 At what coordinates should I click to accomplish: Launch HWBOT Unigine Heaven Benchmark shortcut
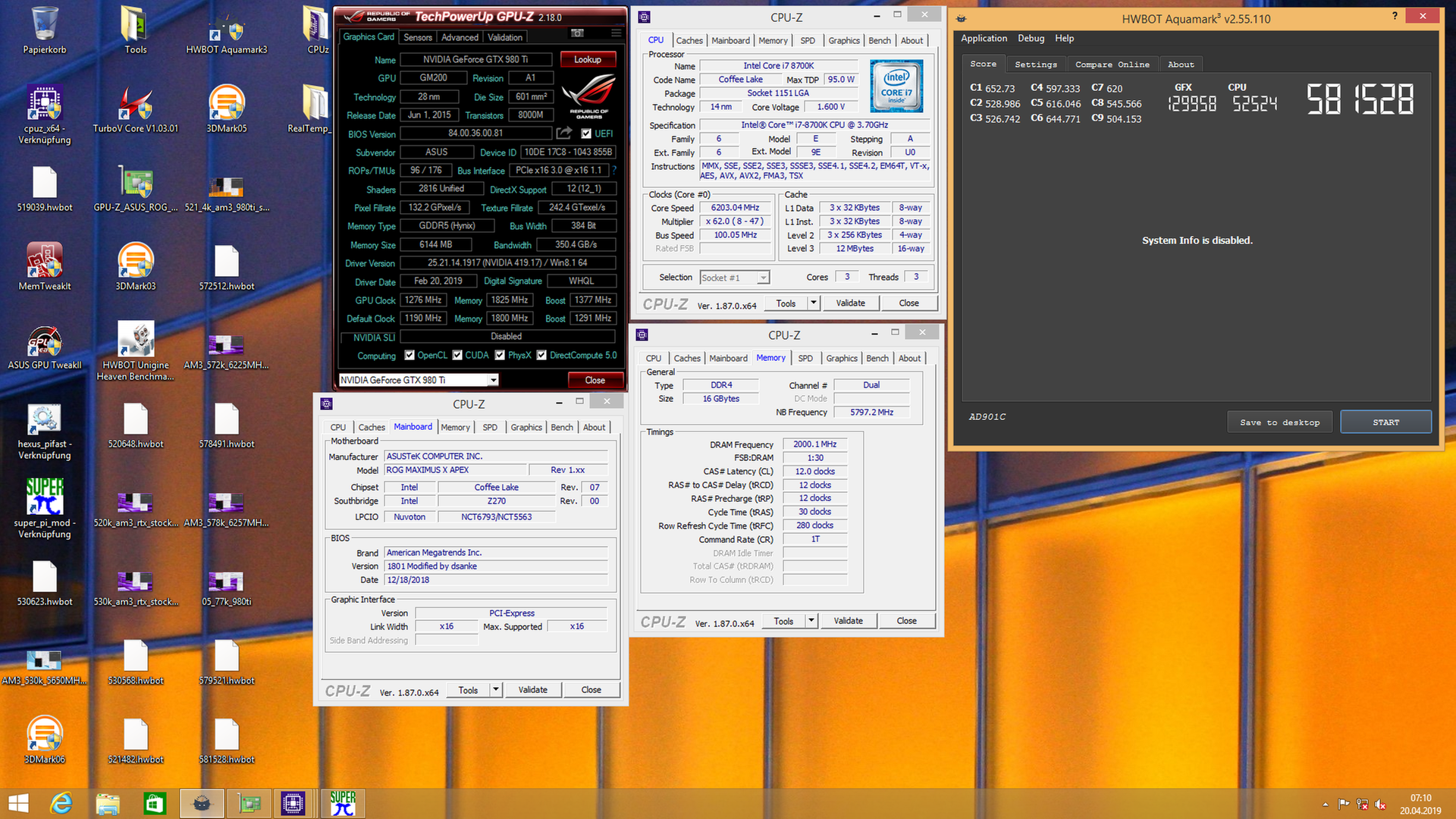coord(136,350)
